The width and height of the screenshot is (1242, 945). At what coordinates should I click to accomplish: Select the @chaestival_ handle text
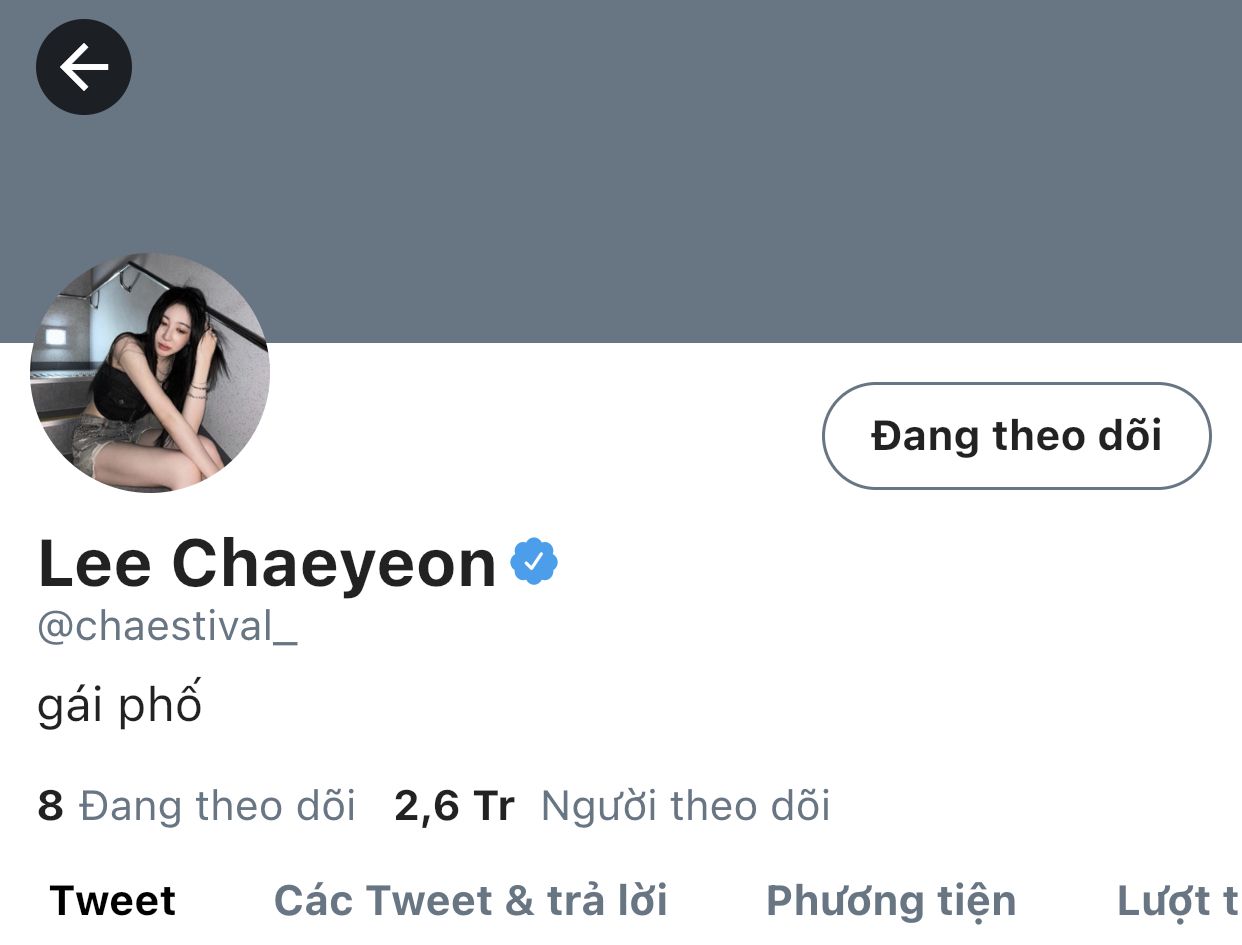(167, 627)
